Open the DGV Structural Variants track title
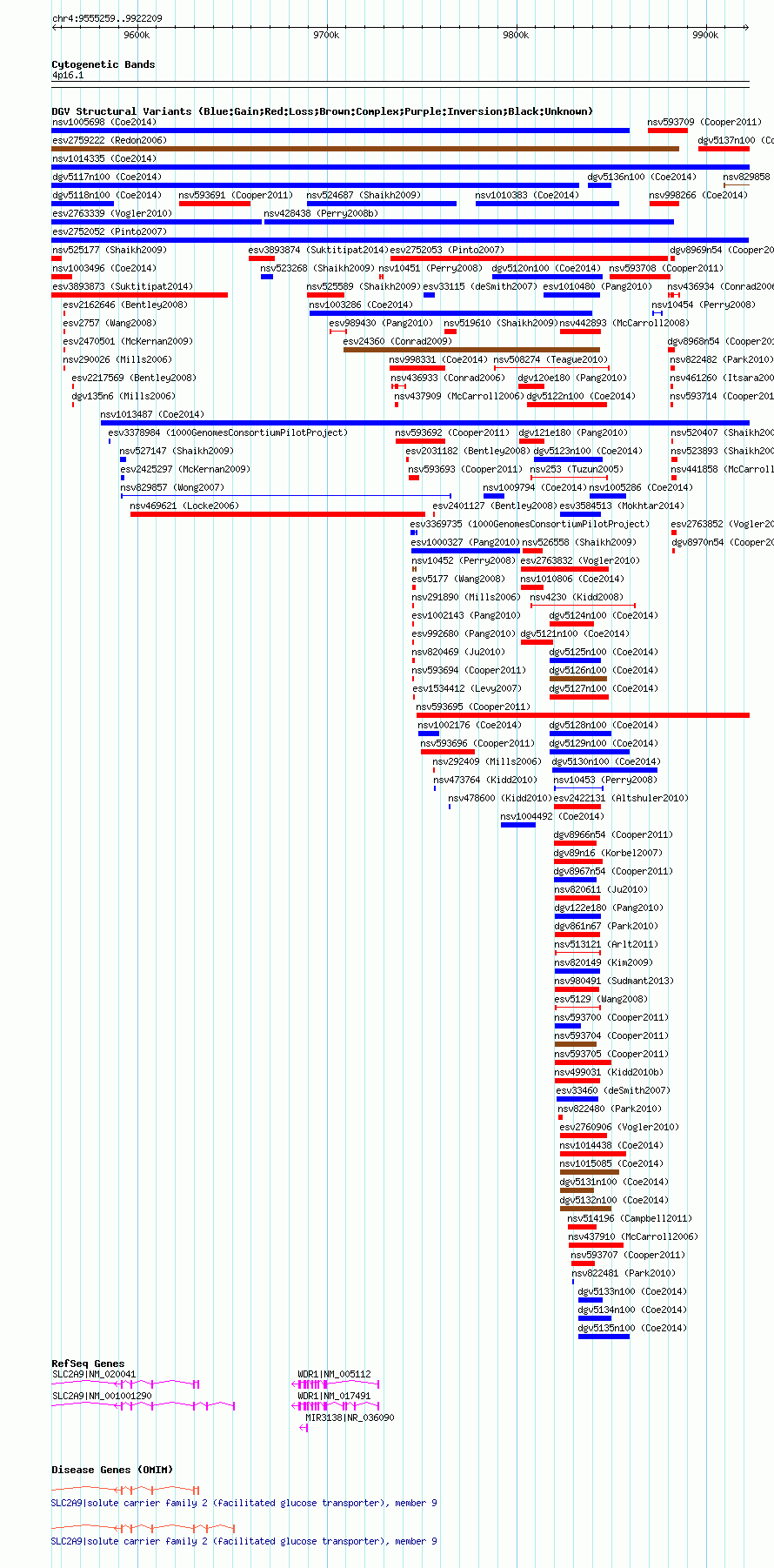774x1568 pixels. coord(323,111)
